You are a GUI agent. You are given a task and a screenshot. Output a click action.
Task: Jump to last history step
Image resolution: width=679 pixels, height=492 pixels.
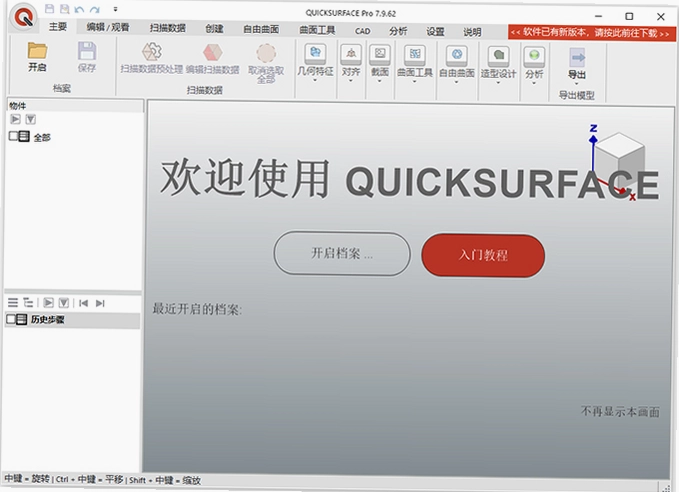point(100,303)
